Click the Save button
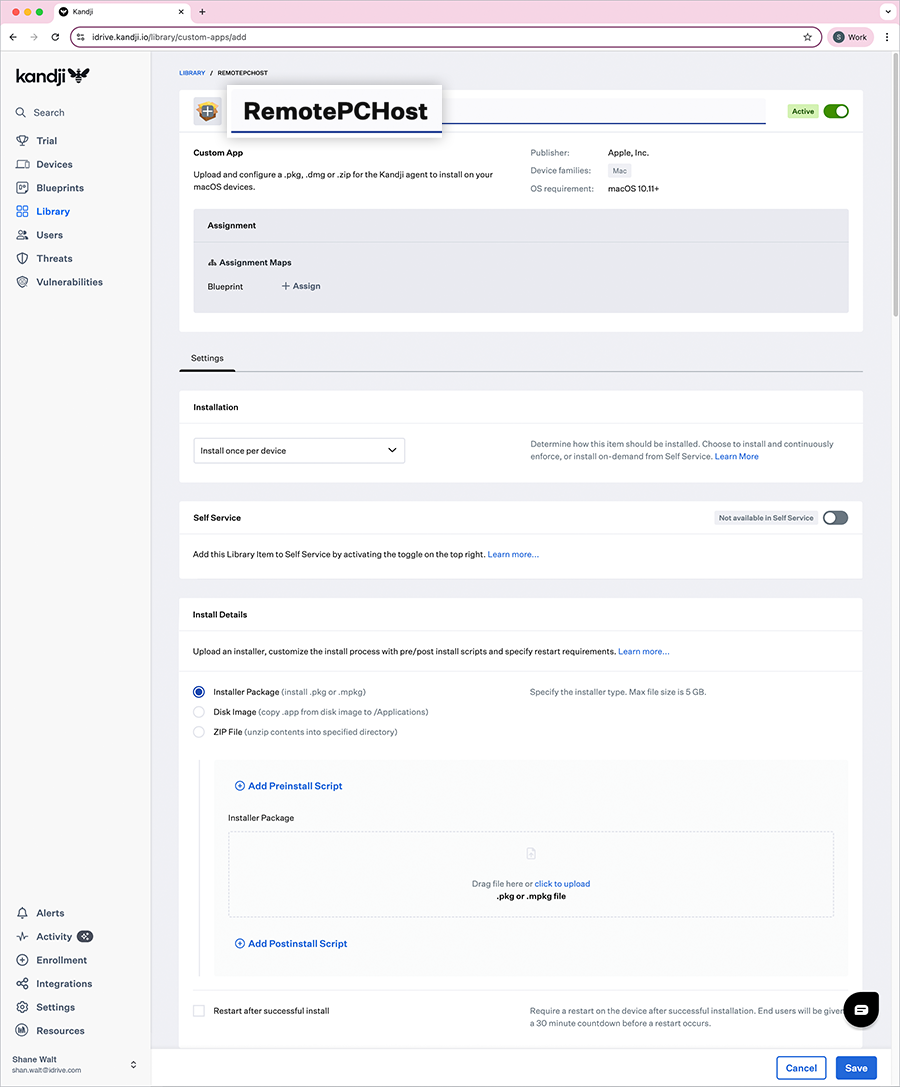 856,1068
